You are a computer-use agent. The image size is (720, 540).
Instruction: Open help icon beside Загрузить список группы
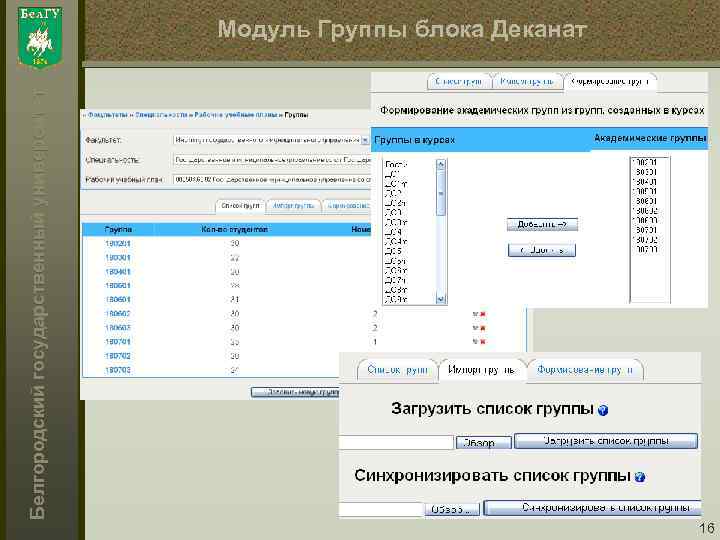(x=603, y=410)
